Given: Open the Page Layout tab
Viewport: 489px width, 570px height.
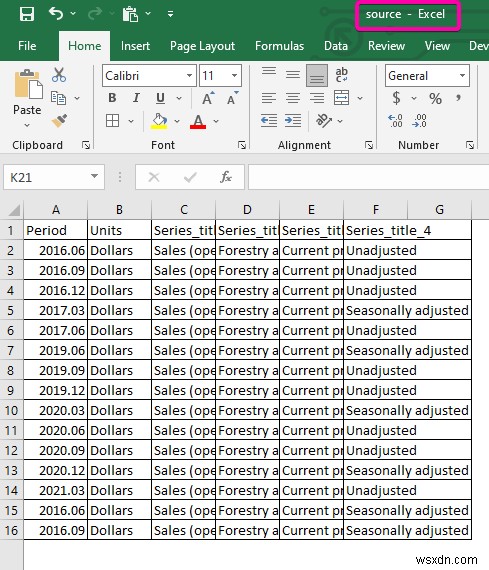Looking at the screenshot, I should 203,46.
